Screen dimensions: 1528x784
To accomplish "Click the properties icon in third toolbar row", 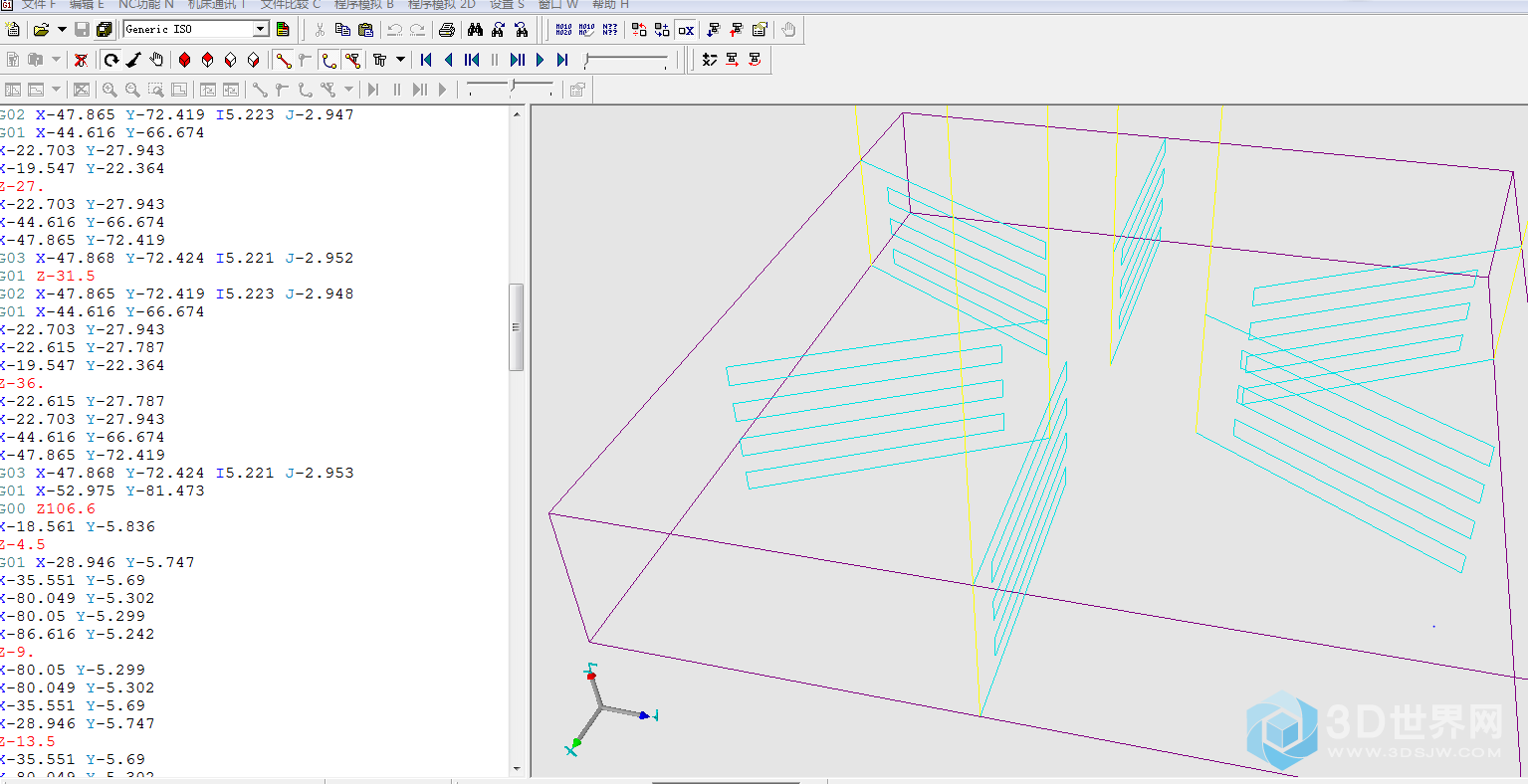I will 577,90.
